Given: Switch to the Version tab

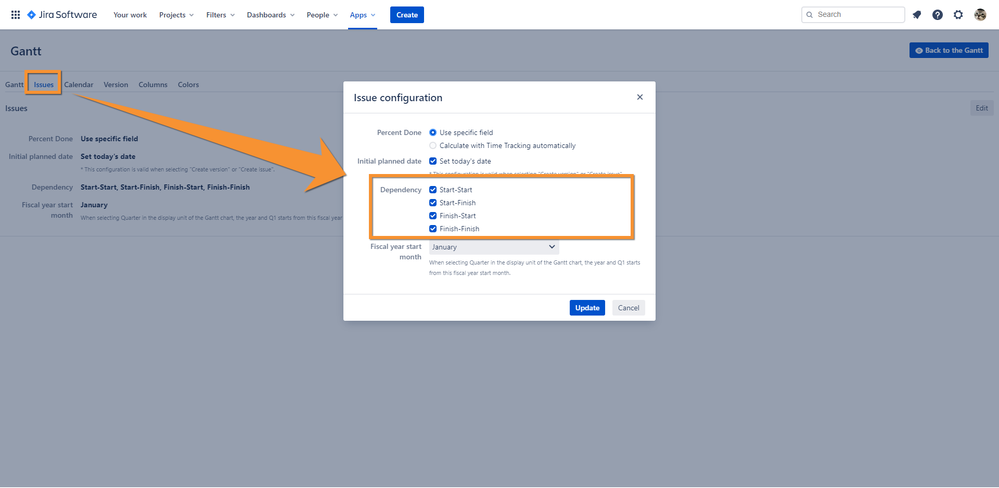Looking at the screenshot, I should click(x=116, y=85).
